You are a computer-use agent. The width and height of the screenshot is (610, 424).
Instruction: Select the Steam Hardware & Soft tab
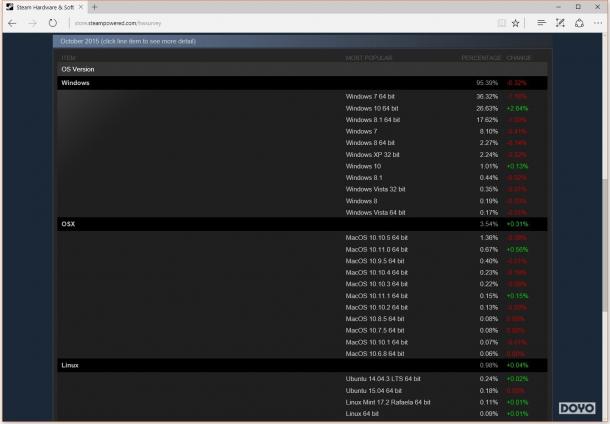click(x=45, y=7)
